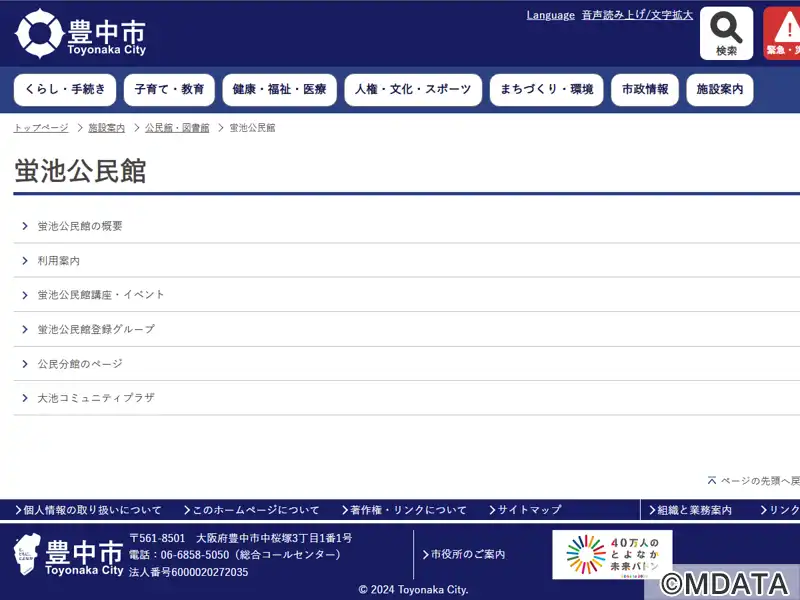This screenshot has width=800, height=600.
Task: Click the ページの先頭へ戻る up arrow
Action: (x=712, y=481)
